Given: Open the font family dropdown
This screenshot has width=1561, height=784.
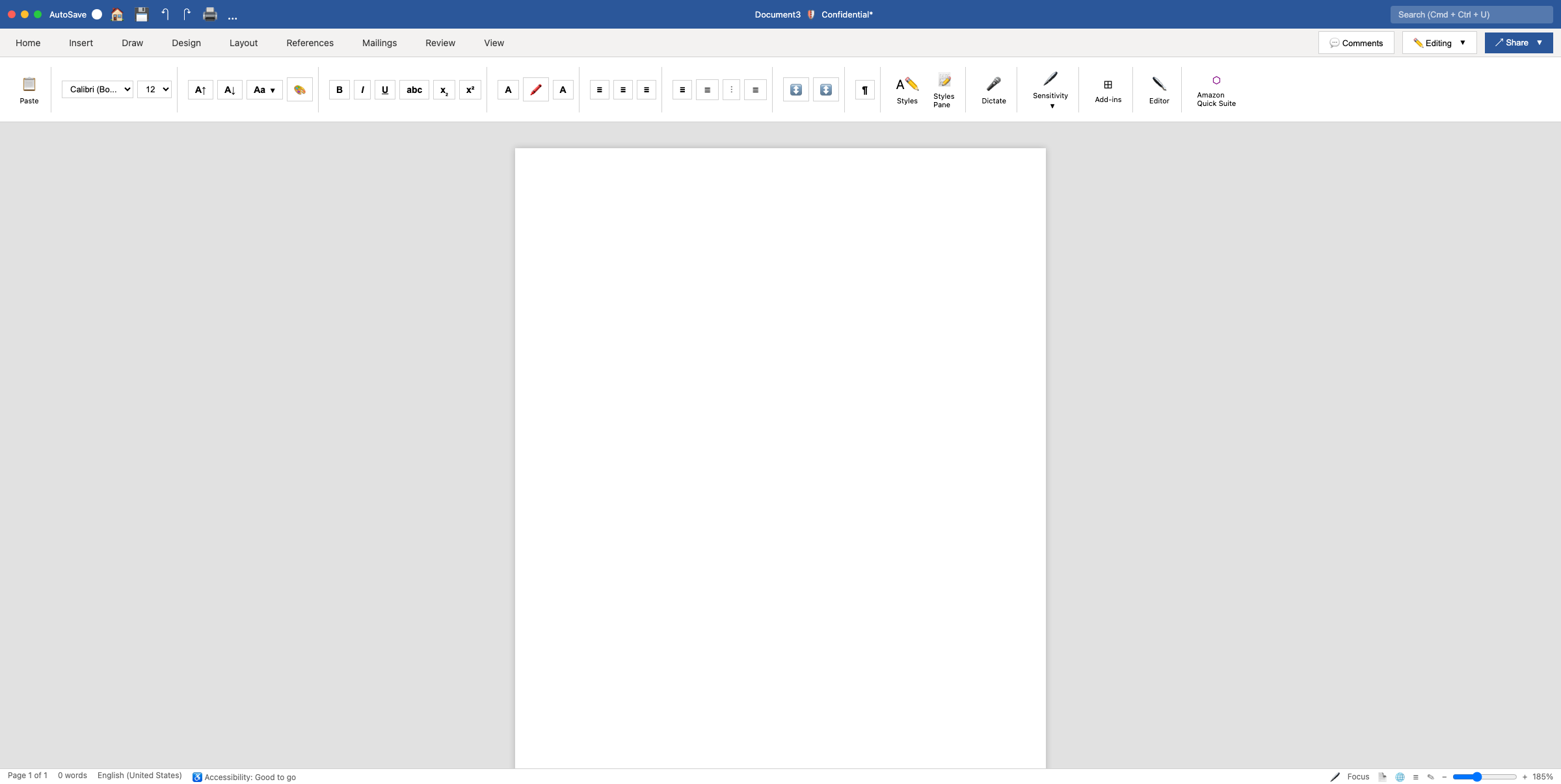Looking at the screenshot, I should 98,89.
